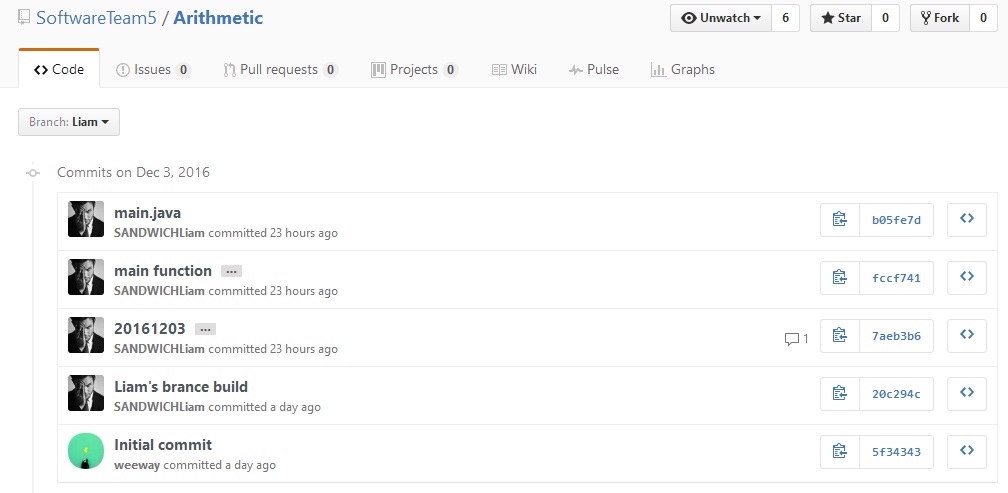
Task: Expand 20161203 commit description ellipsis
Action: (x=206, y=329)
